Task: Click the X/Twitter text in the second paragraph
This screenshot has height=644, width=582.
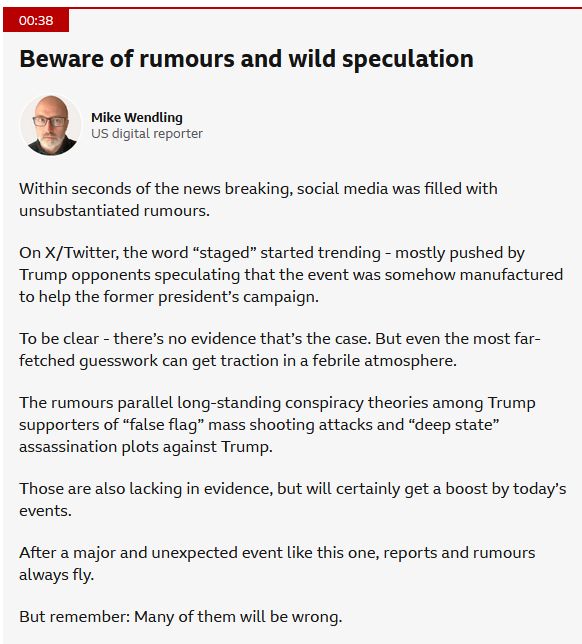Action: 81,253
